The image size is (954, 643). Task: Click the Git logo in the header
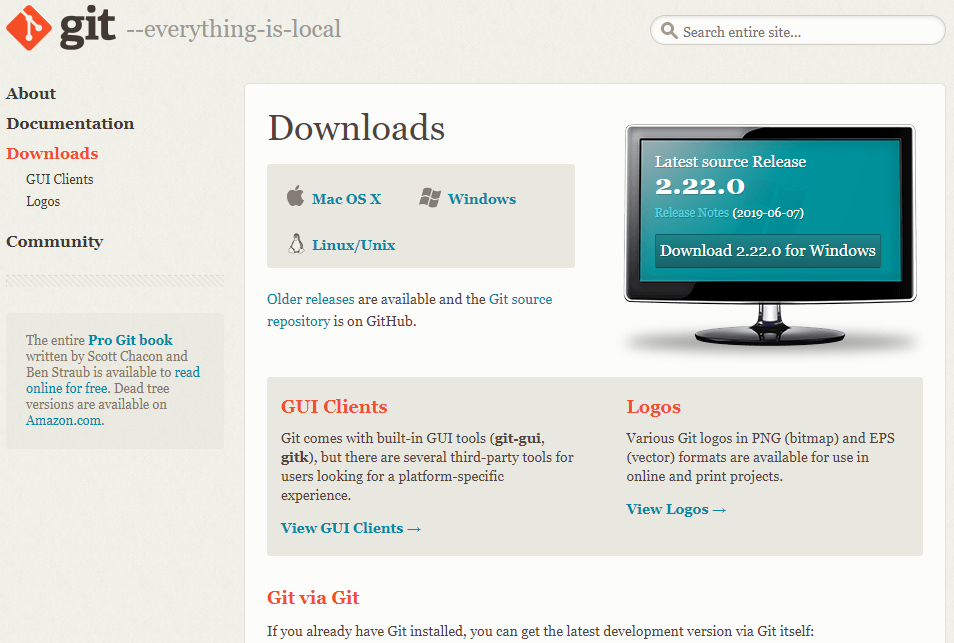(60, 27)
